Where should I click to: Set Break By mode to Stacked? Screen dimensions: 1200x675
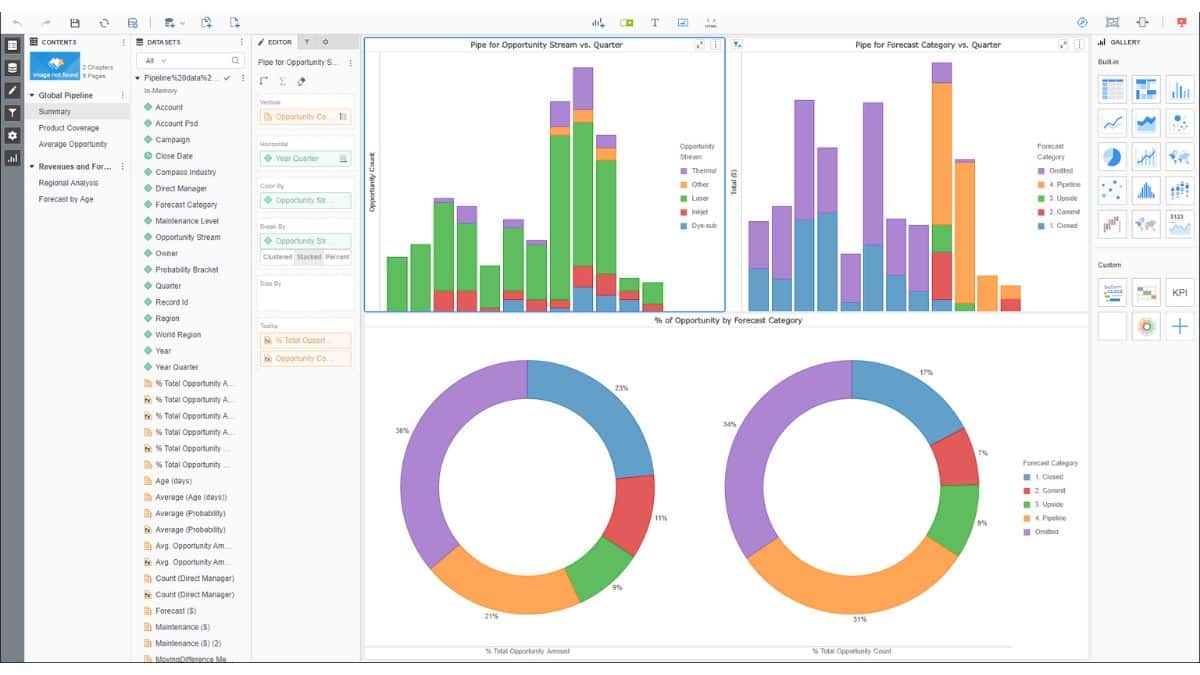(x=308, y=257)
